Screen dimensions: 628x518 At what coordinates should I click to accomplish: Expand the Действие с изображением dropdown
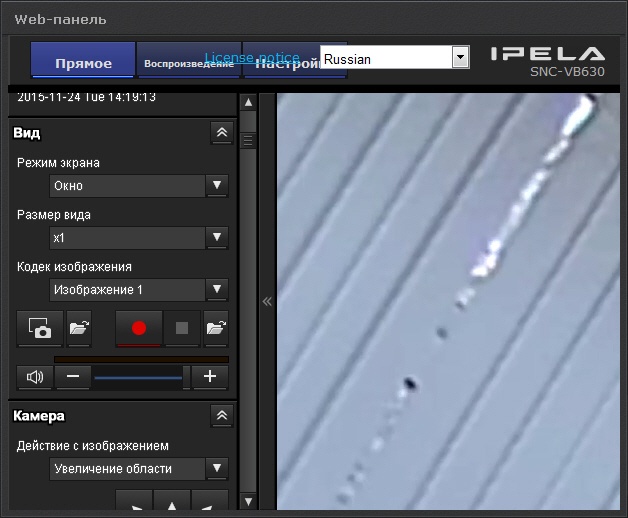coord(216,468)
